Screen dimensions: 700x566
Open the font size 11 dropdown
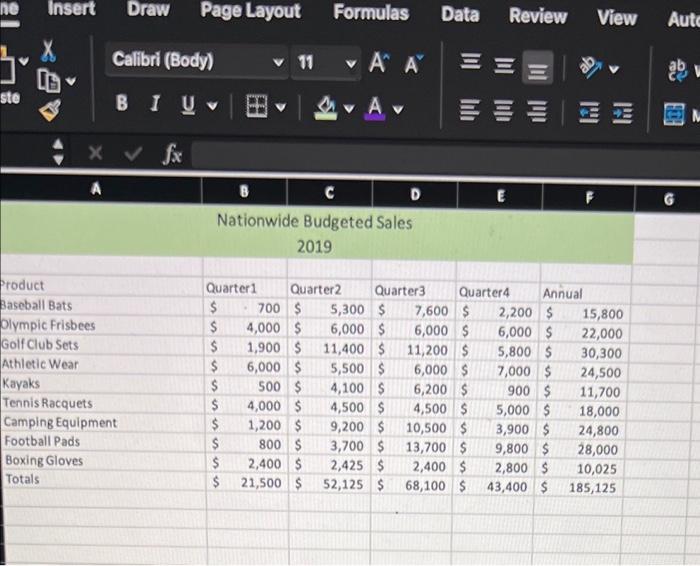(351, 64)
